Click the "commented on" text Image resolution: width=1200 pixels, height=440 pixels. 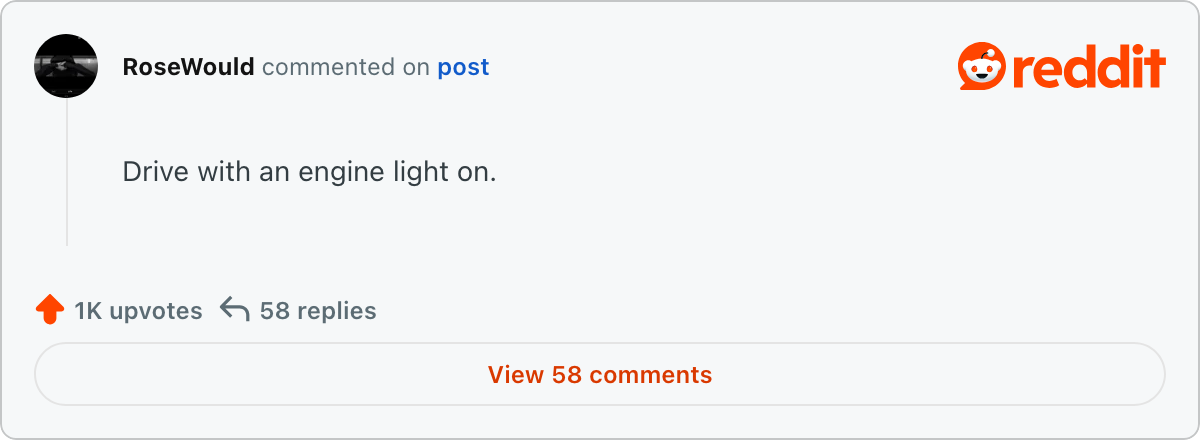tap(346, 67)
